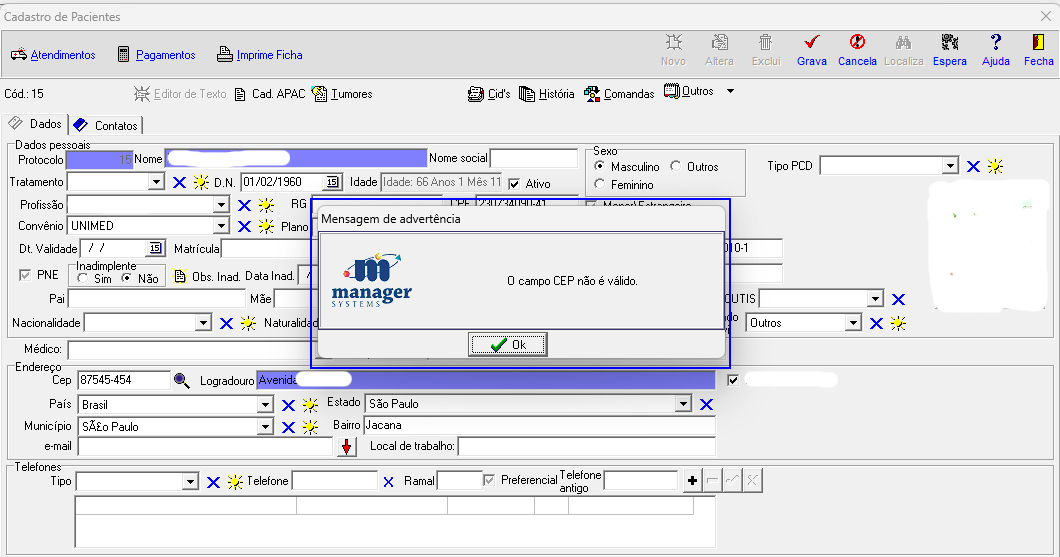Expand the Município dropdown
Viewport: 1060px width, 557px height.
pyautogui.click(x=266, y=427)
